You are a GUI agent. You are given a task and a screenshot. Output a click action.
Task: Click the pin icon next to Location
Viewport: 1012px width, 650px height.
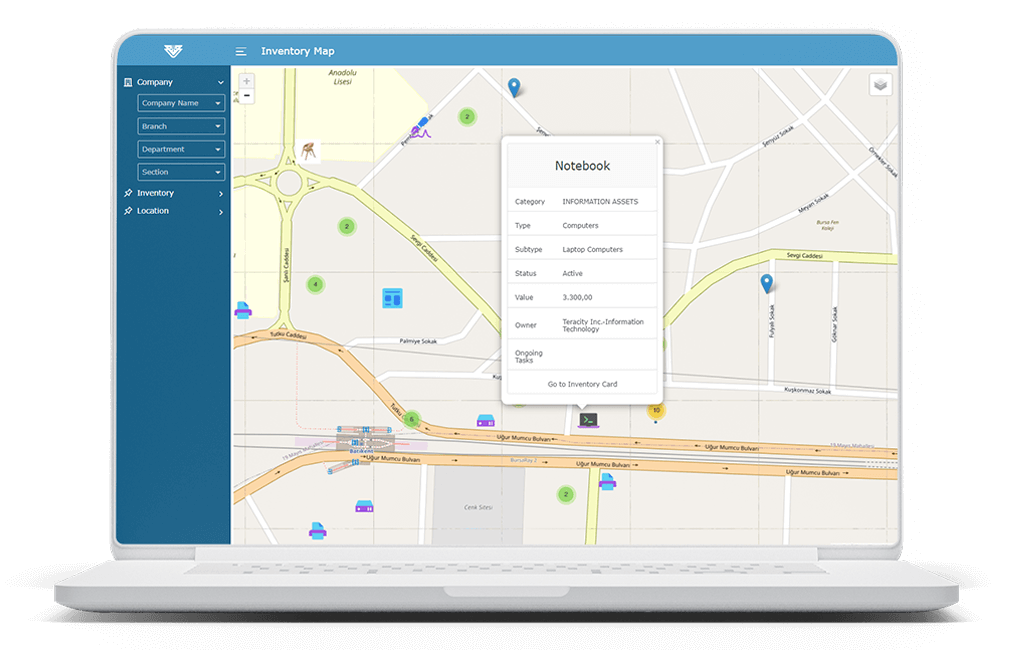128,211
